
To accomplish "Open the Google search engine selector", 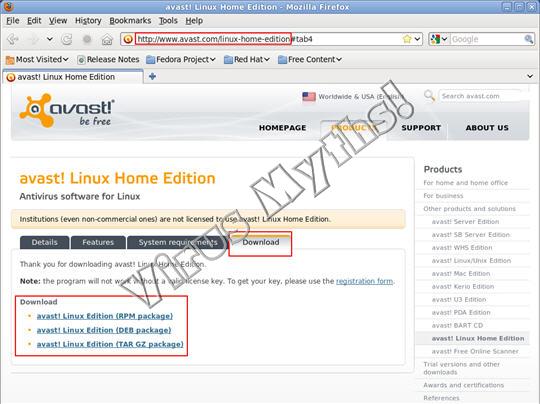I will (438, 39).
